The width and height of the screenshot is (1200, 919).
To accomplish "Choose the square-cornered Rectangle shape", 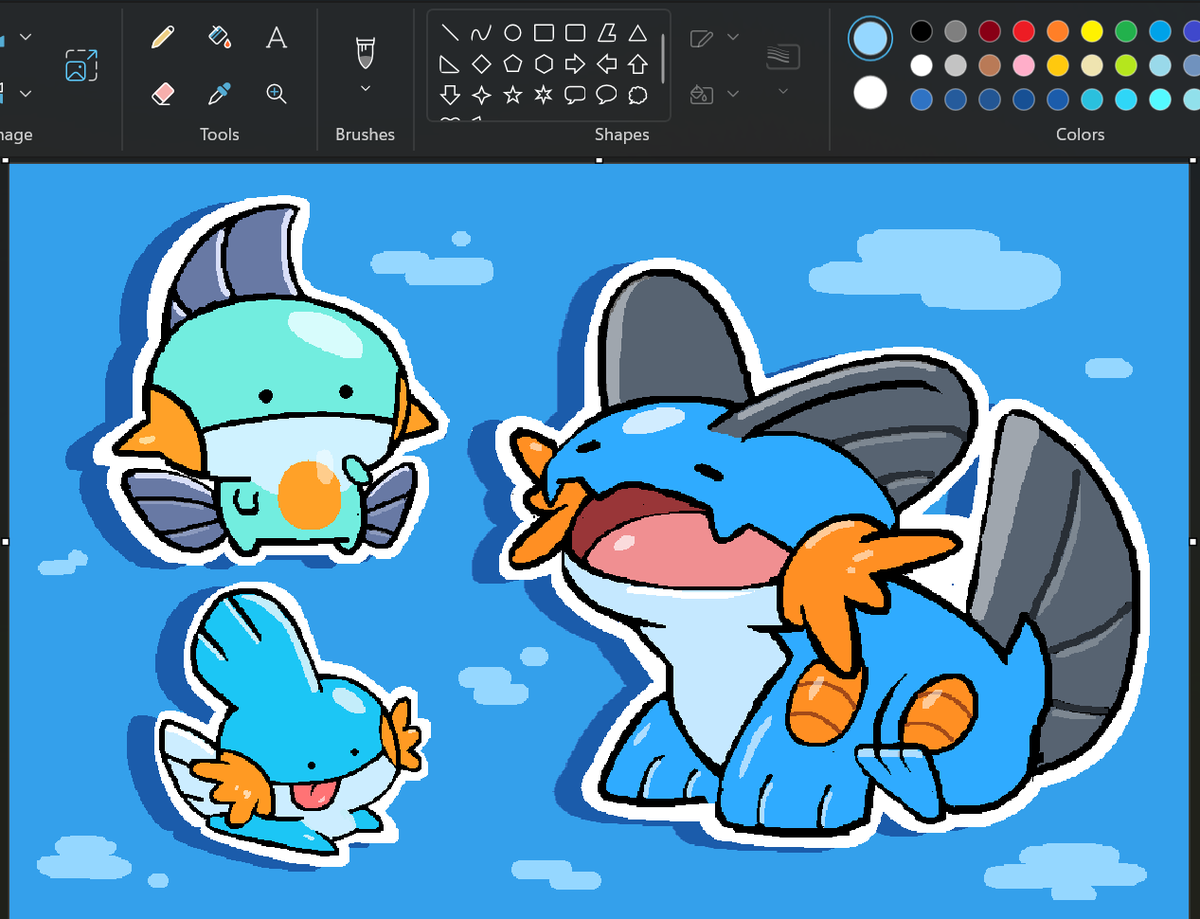I will point(543,33).
